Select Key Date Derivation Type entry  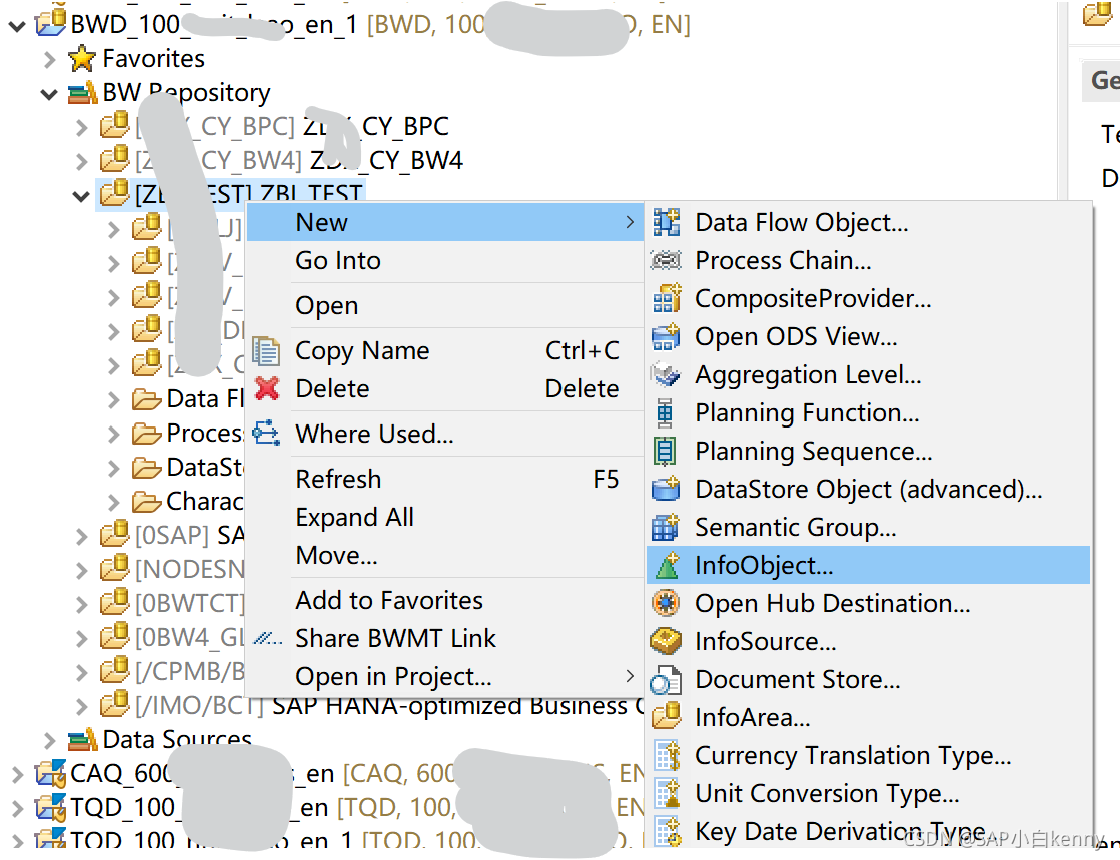pyautogui.click(x=869, y=831)
